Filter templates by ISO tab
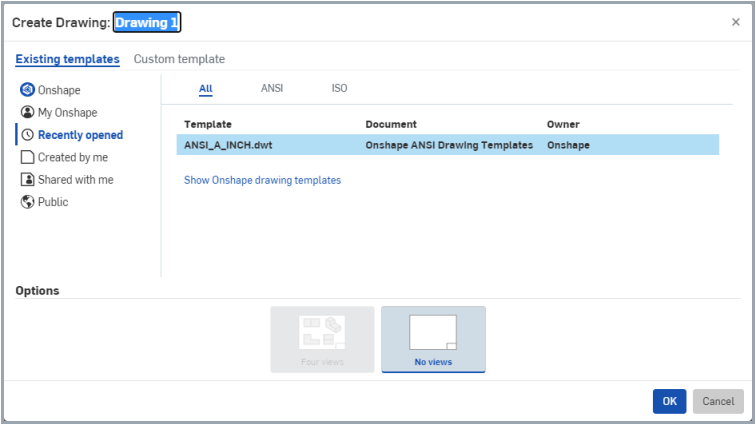Screen dimensions: 756x425 [x=339, y=88]
